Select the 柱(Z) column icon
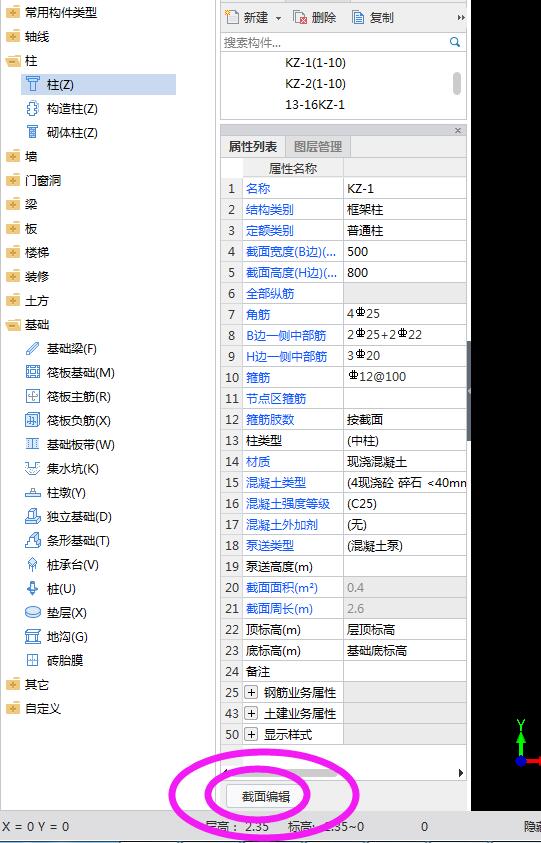This screenshot has height=843, width=541. click(x=33, y=84)
